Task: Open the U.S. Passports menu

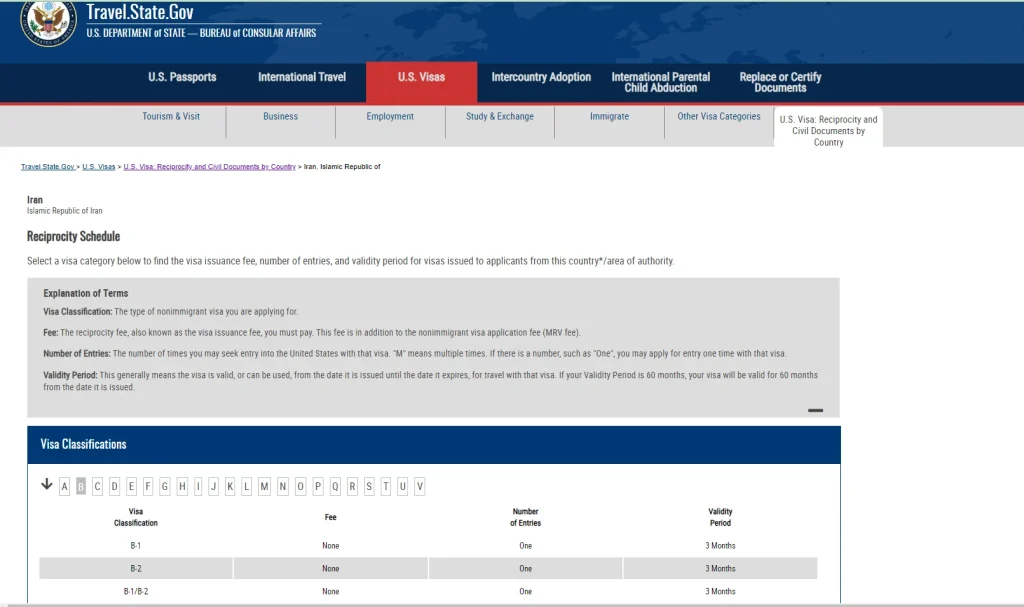Action: 182,77
